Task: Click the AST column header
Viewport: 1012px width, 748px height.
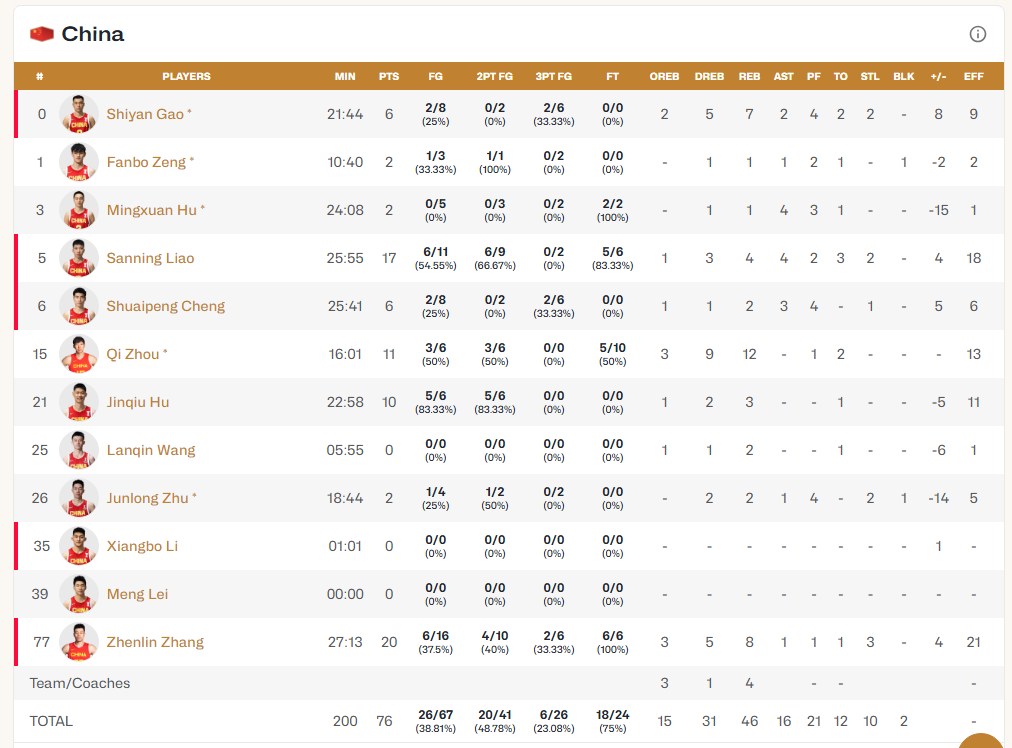Action: (x=784, y=76)
